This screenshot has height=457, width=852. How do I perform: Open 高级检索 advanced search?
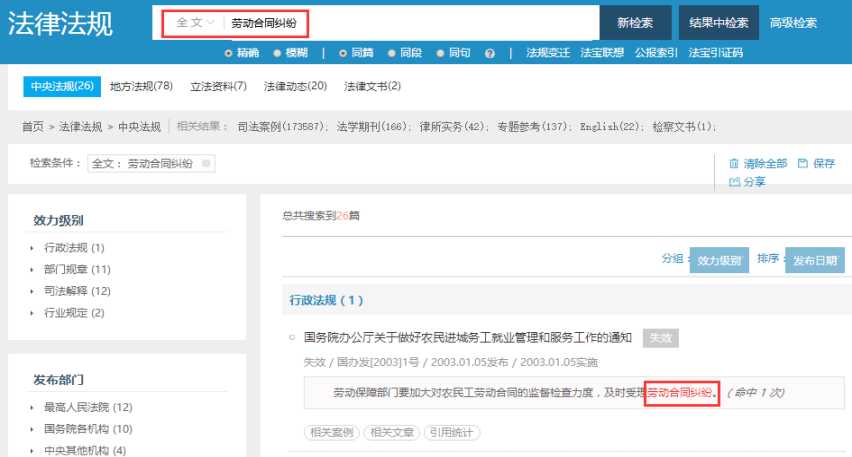pyautogui.click(x=793, y=23)
